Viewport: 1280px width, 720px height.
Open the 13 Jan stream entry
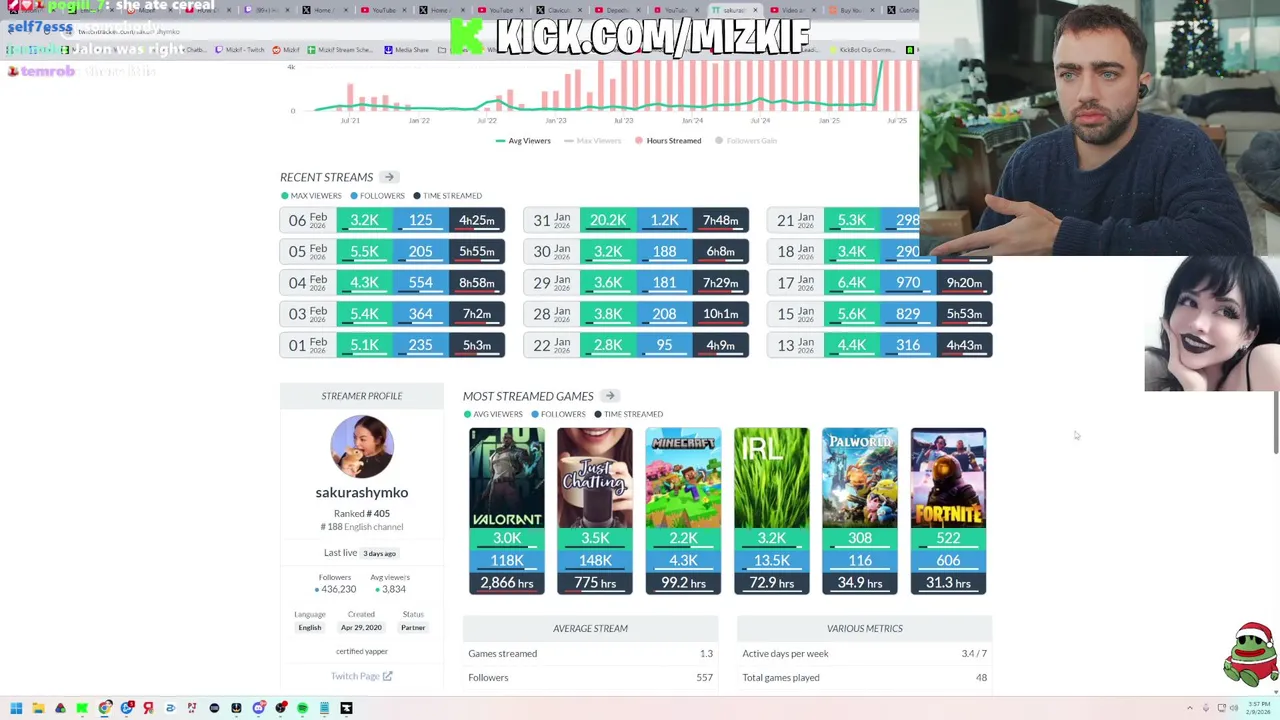click(x=880, y=345)
